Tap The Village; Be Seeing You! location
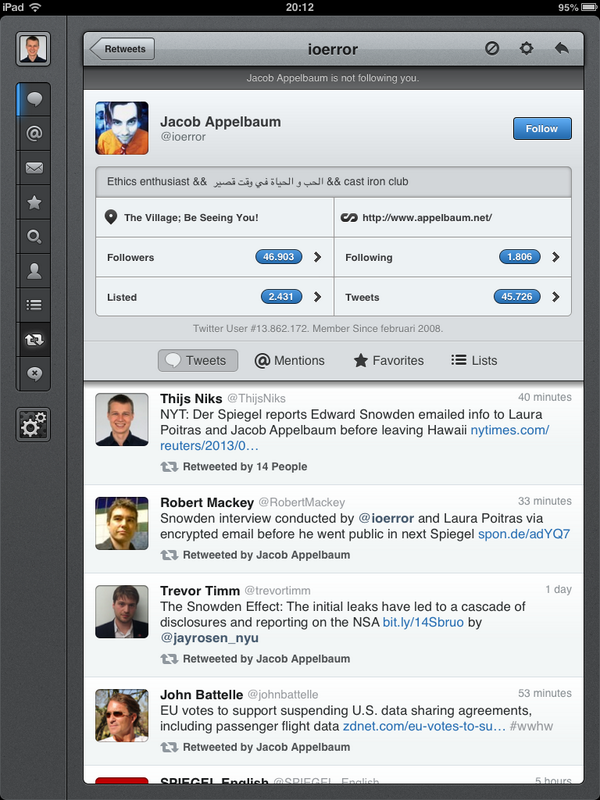Screen dimensions: 600x800 [x=191, y=218]
